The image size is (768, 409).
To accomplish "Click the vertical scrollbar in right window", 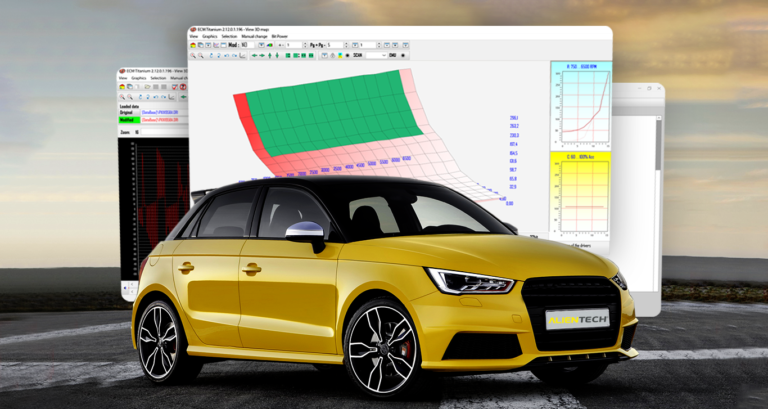I will click(x=657, y=150).
